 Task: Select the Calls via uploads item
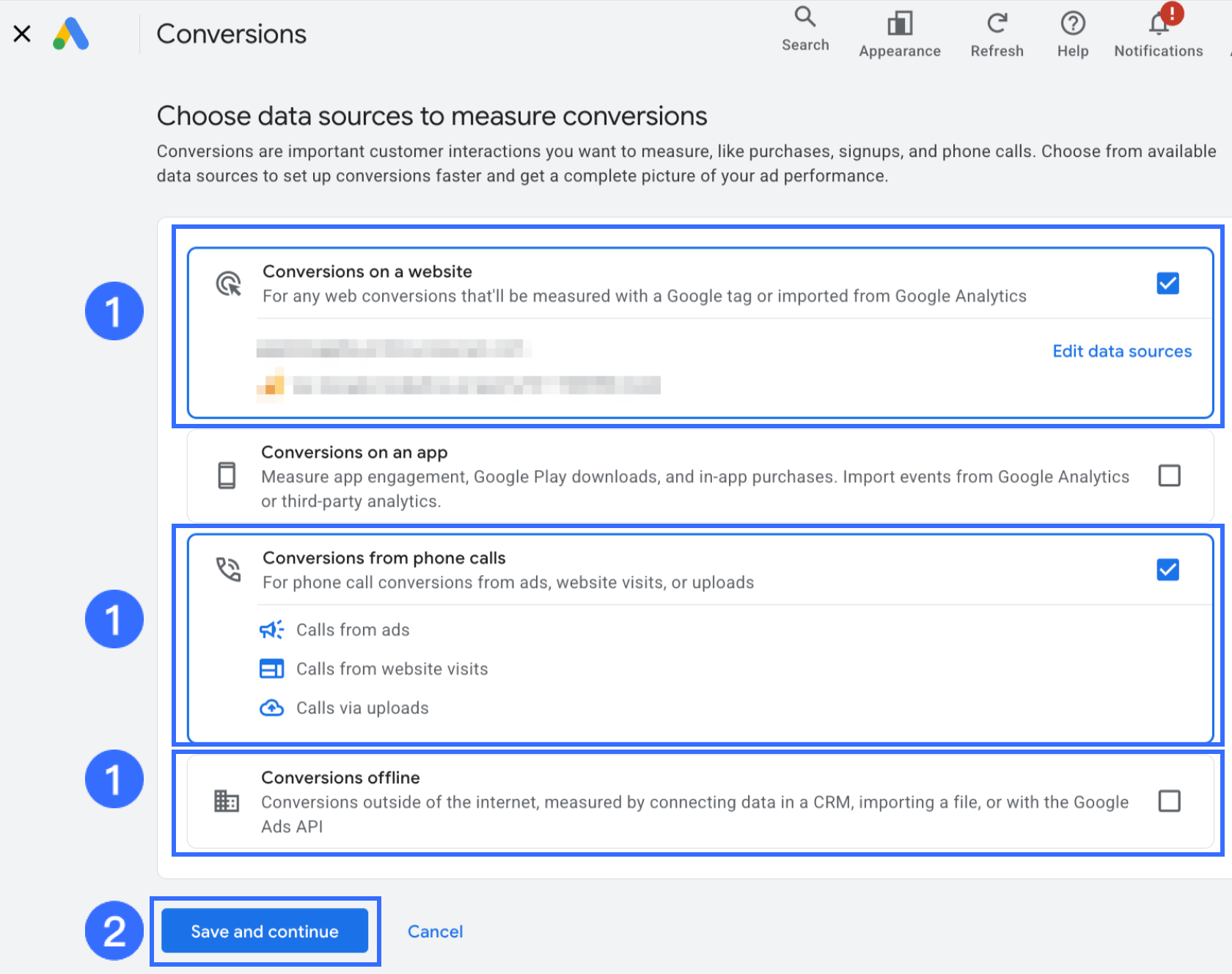(344, 708)
